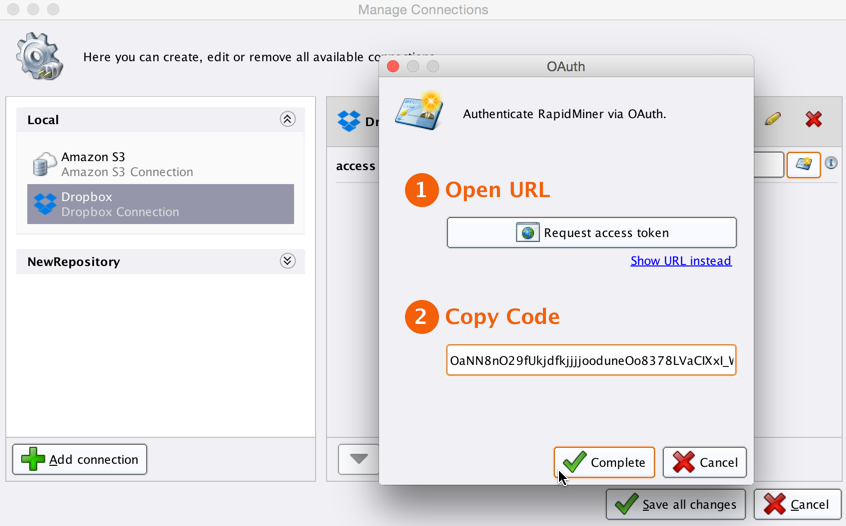Screen dimensions: 846x526
Task: Confirm with the Complete button
Action: [x=604, y=462]
